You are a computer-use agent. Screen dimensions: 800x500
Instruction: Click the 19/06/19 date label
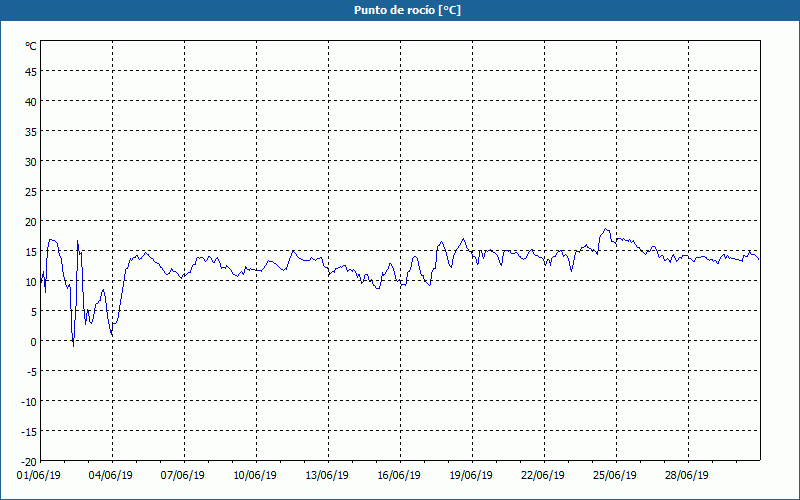(471, 476)
